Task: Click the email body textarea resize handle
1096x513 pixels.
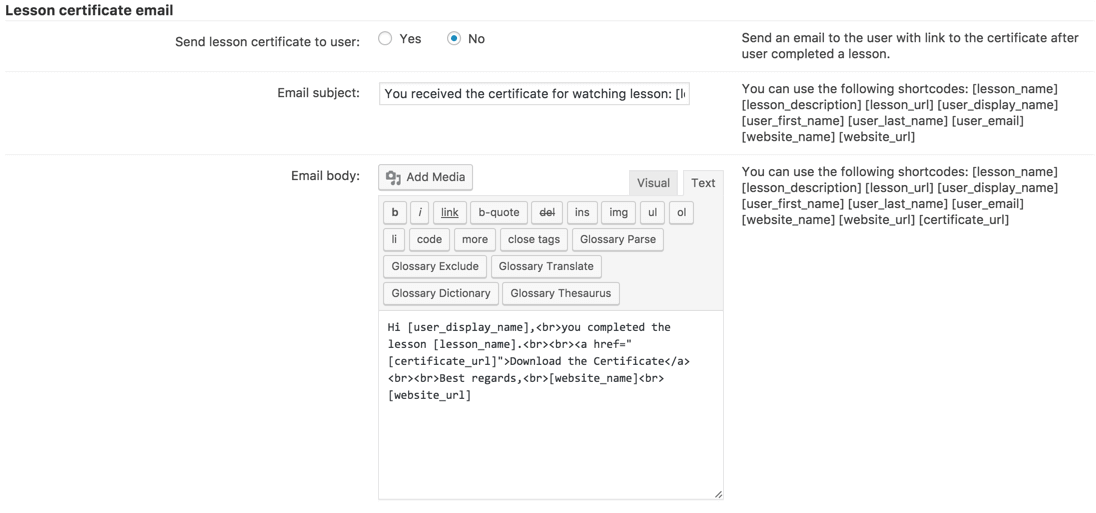Action: (716, 493)
